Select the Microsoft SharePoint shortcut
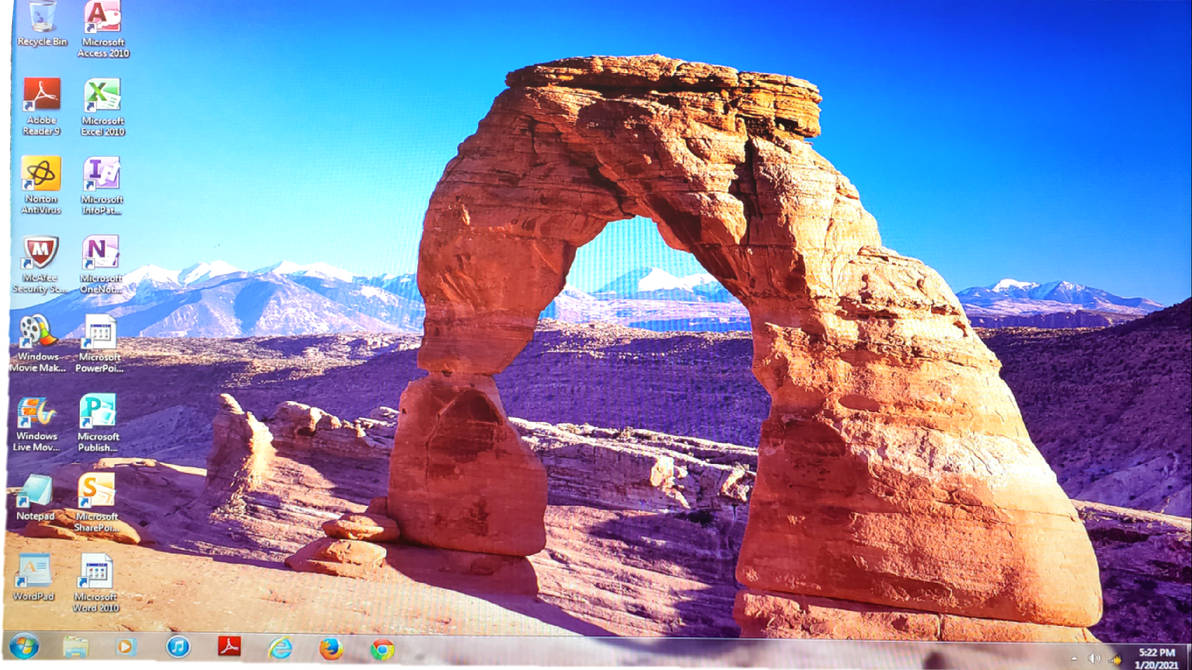Viewport: 1192px width, 670px height. (97, 503)
